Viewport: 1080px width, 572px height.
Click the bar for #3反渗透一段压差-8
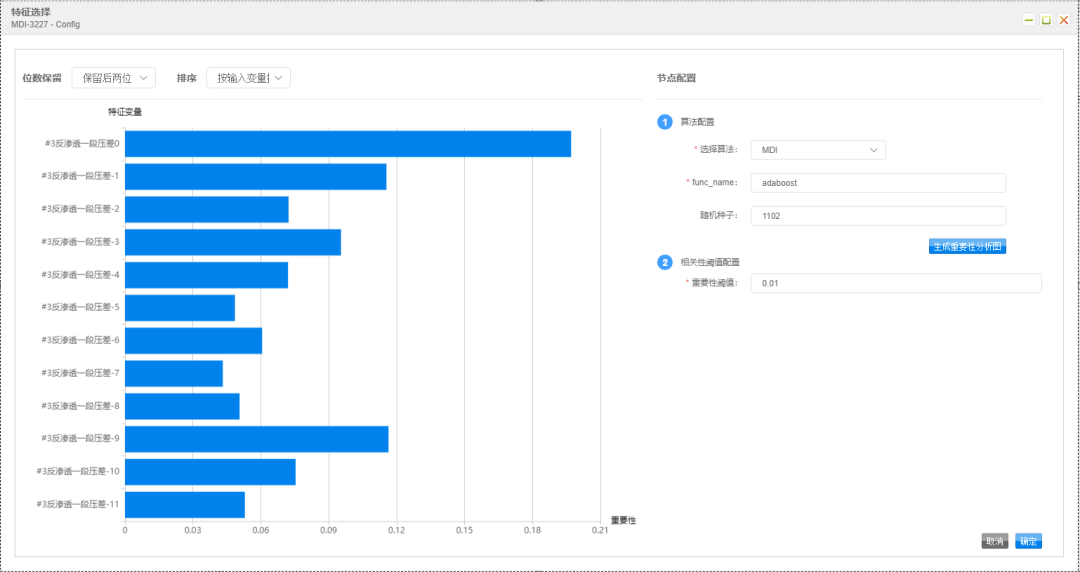[x=183, y=407]
